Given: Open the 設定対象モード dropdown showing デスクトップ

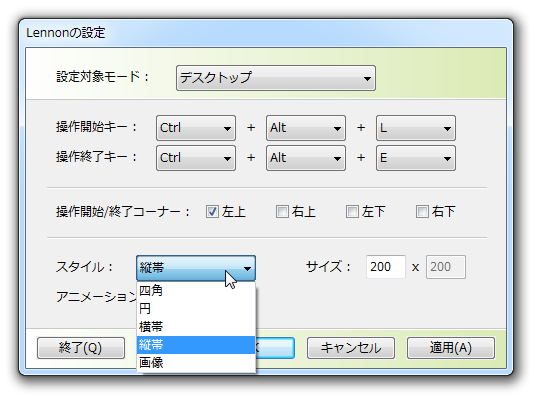Looking at the screenshot, I should 276,78.
